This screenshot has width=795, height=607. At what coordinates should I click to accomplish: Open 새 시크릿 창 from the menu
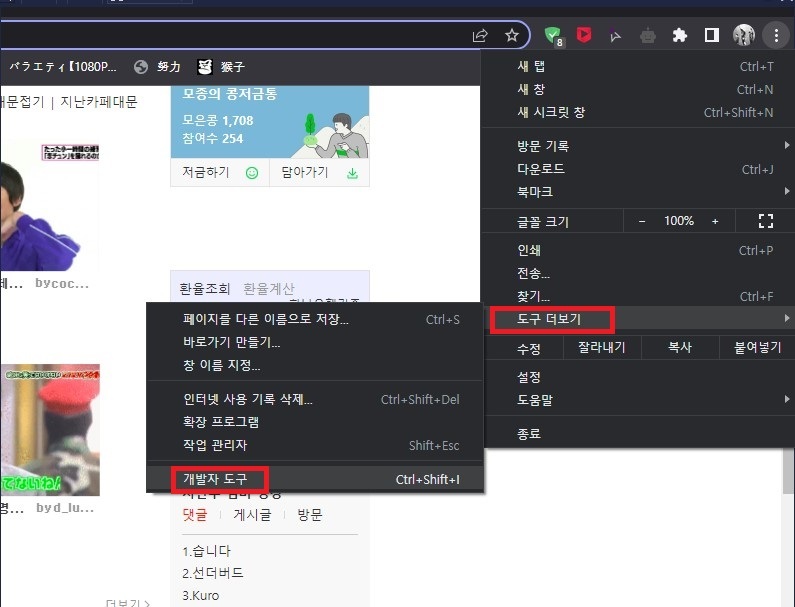pos(639,112)
